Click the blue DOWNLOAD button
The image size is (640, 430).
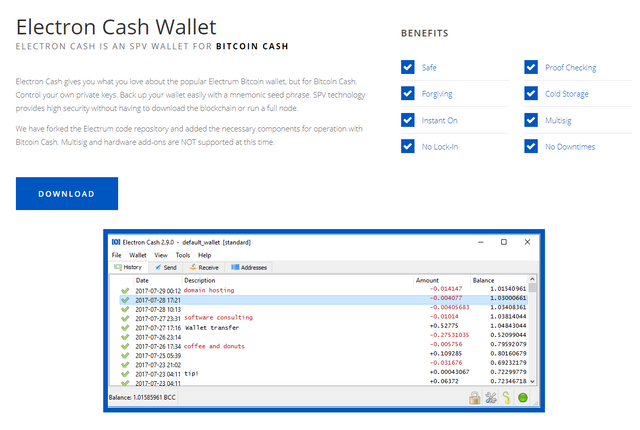click(x=67, y=193)
